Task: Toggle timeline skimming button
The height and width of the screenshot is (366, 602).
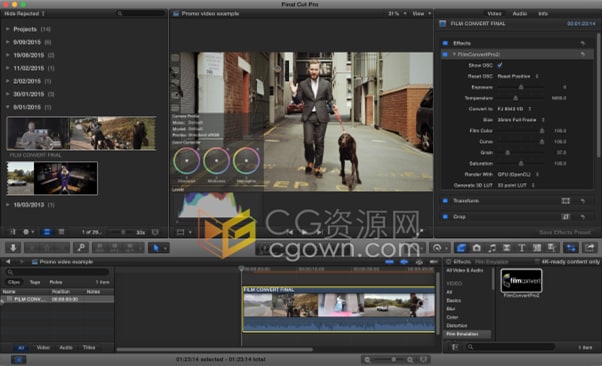Action: pos(389,262)
